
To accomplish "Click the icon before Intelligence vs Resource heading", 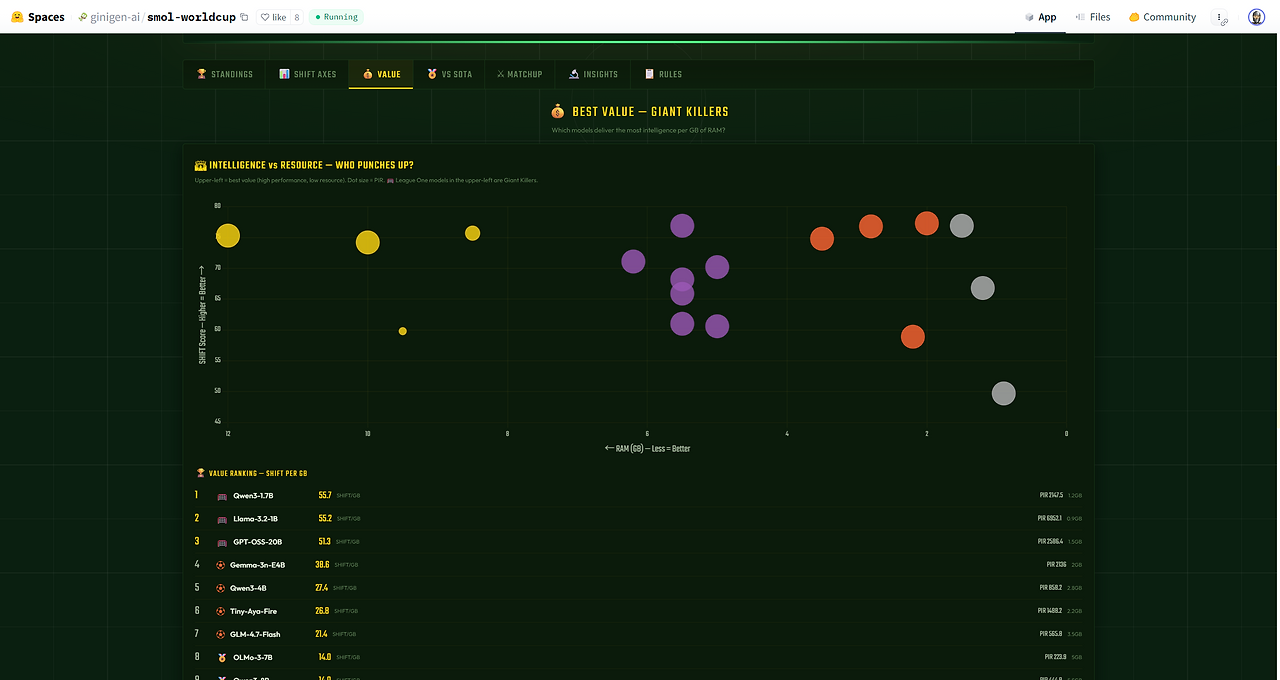I will click(x=200, y=165).
